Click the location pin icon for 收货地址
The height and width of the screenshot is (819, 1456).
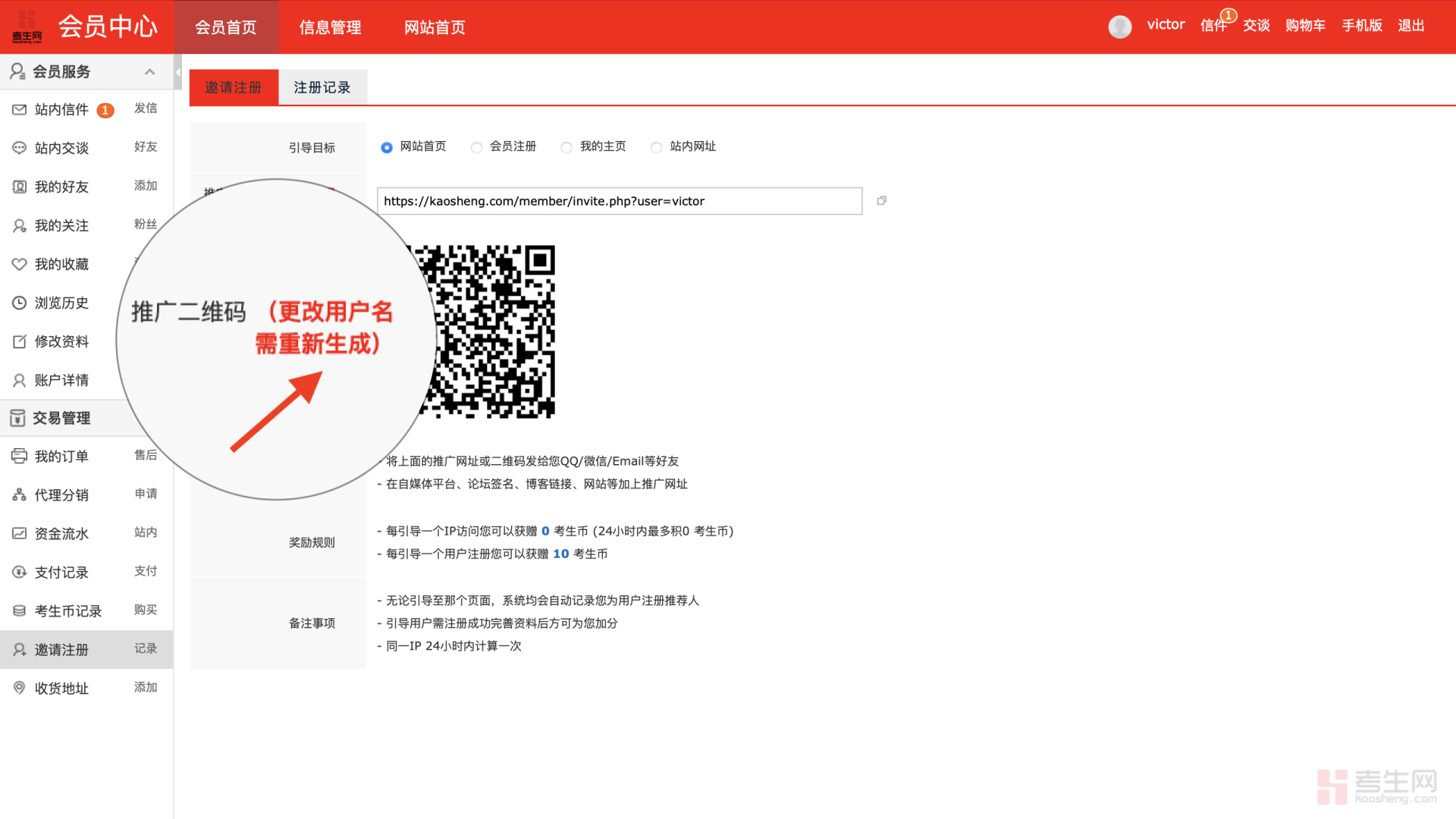(x=19, y=688)
